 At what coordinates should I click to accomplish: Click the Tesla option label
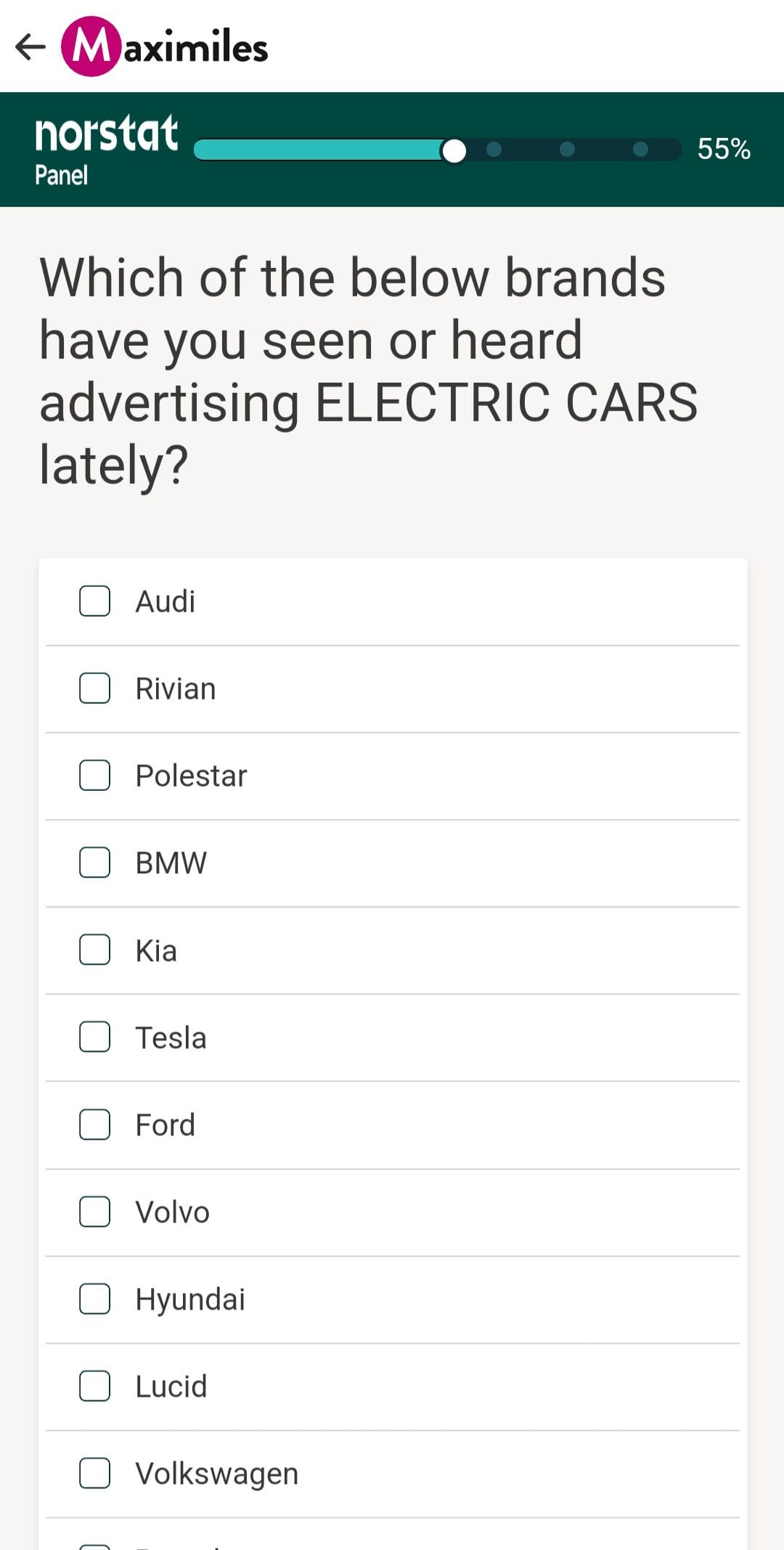171,1038
